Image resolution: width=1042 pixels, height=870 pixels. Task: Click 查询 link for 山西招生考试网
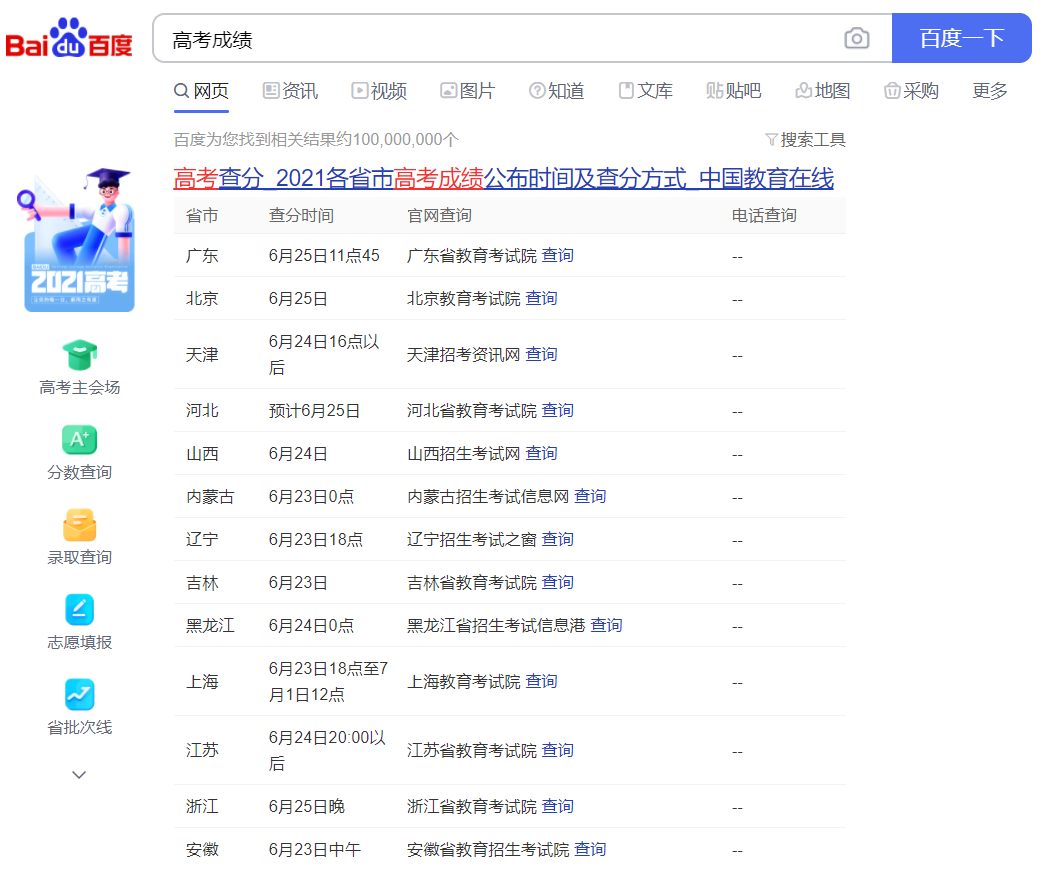click(542, 453)
